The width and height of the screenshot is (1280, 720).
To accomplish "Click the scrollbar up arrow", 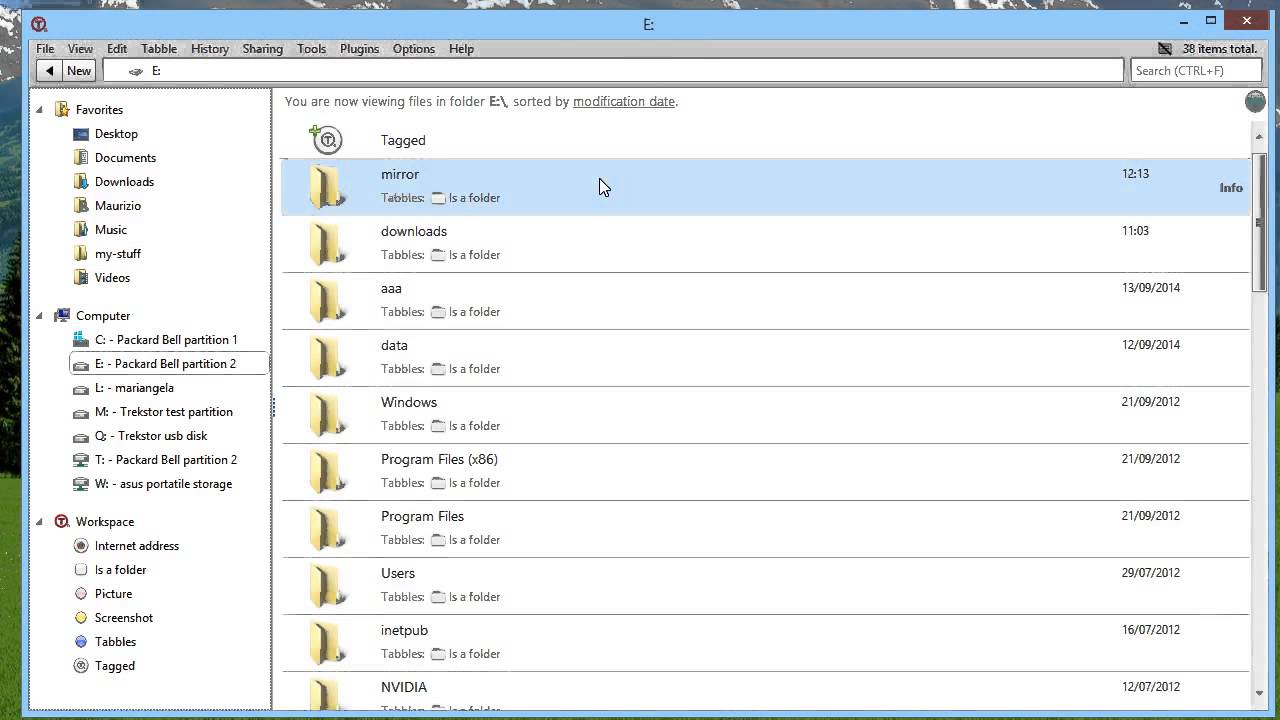I will click(1259, 135).
